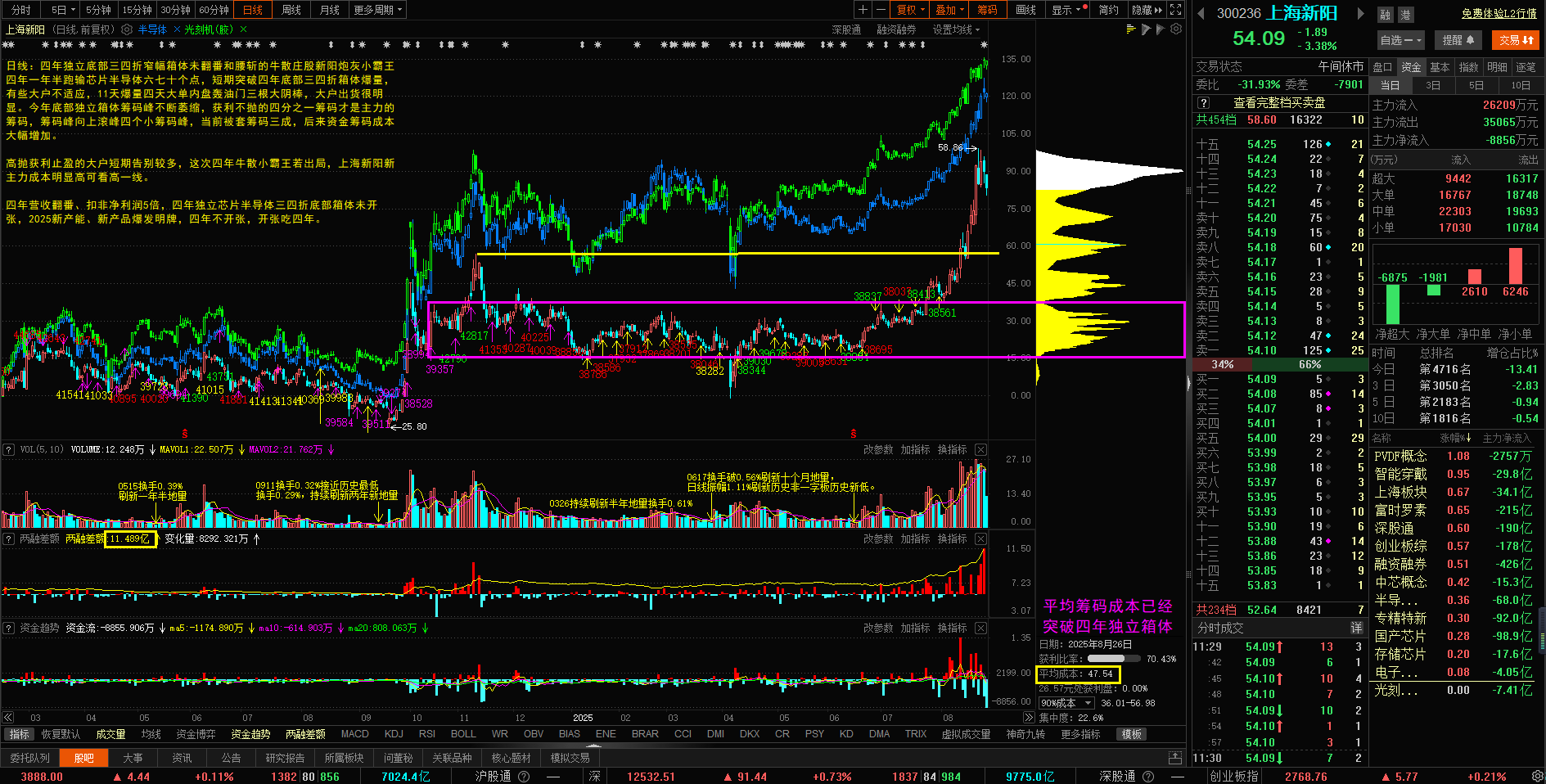Toggle fullscreen chart icon at top right
This screenshot has height=784, width=1546.
tap(1176, 10)
